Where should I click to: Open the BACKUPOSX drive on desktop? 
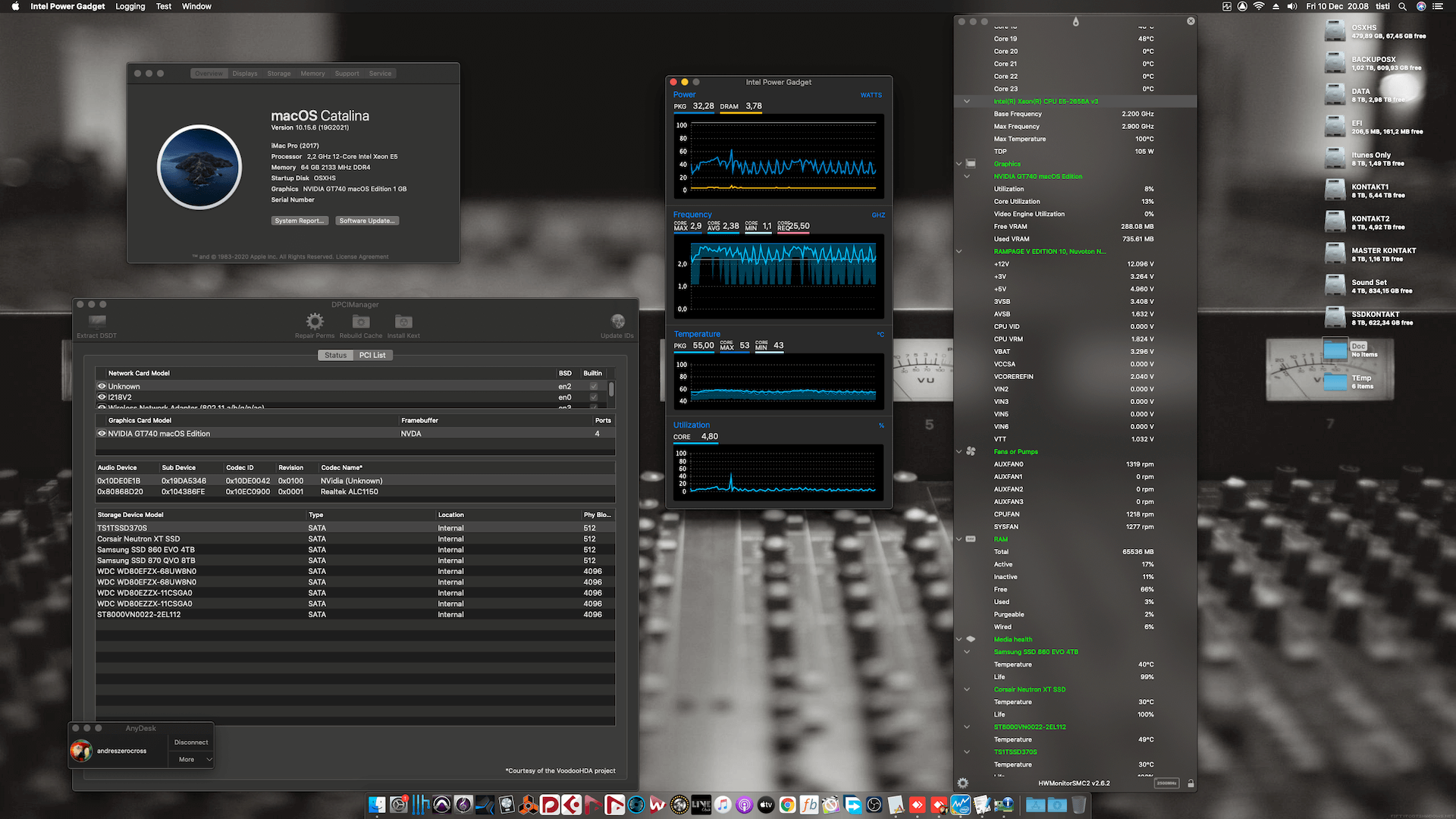point(1335,63)
